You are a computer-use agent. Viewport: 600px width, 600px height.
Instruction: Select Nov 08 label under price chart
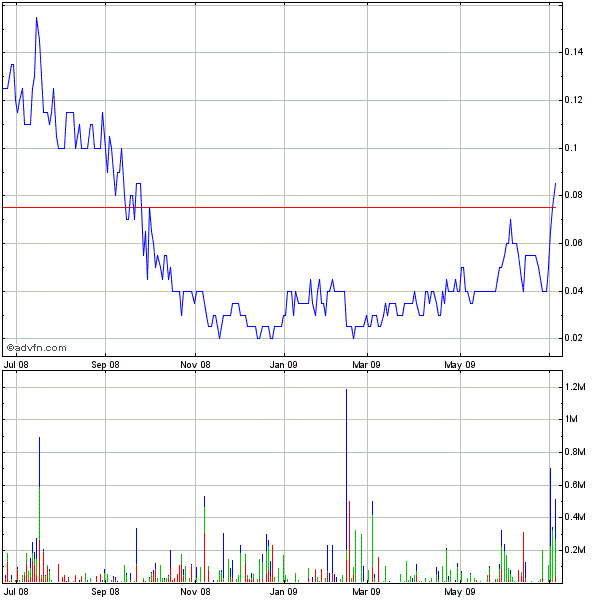pos(196,365)
